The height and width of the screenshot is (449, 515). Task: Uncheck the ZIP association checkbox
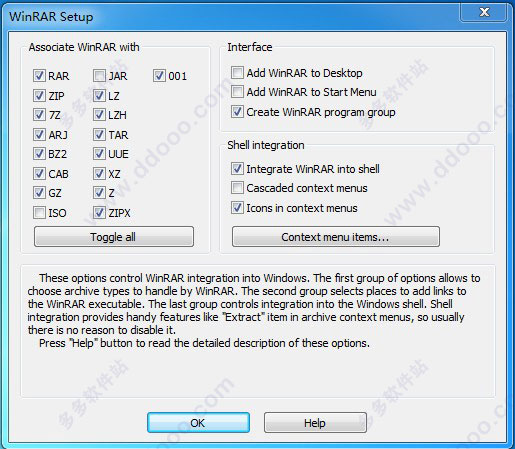[39, 96]
